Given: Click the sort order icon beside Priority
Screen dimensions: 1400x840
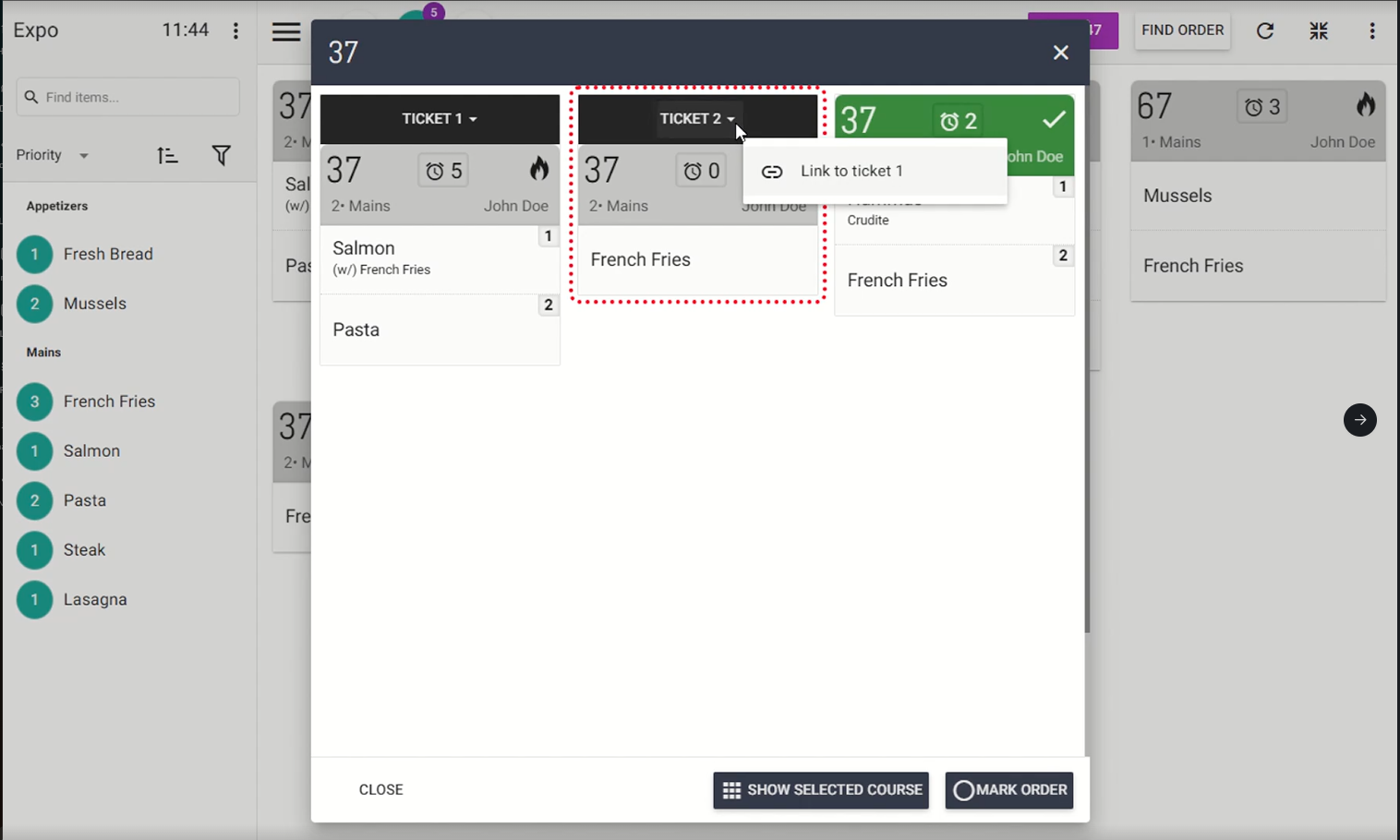Looking at the screenshot, I should pos(167,155).
